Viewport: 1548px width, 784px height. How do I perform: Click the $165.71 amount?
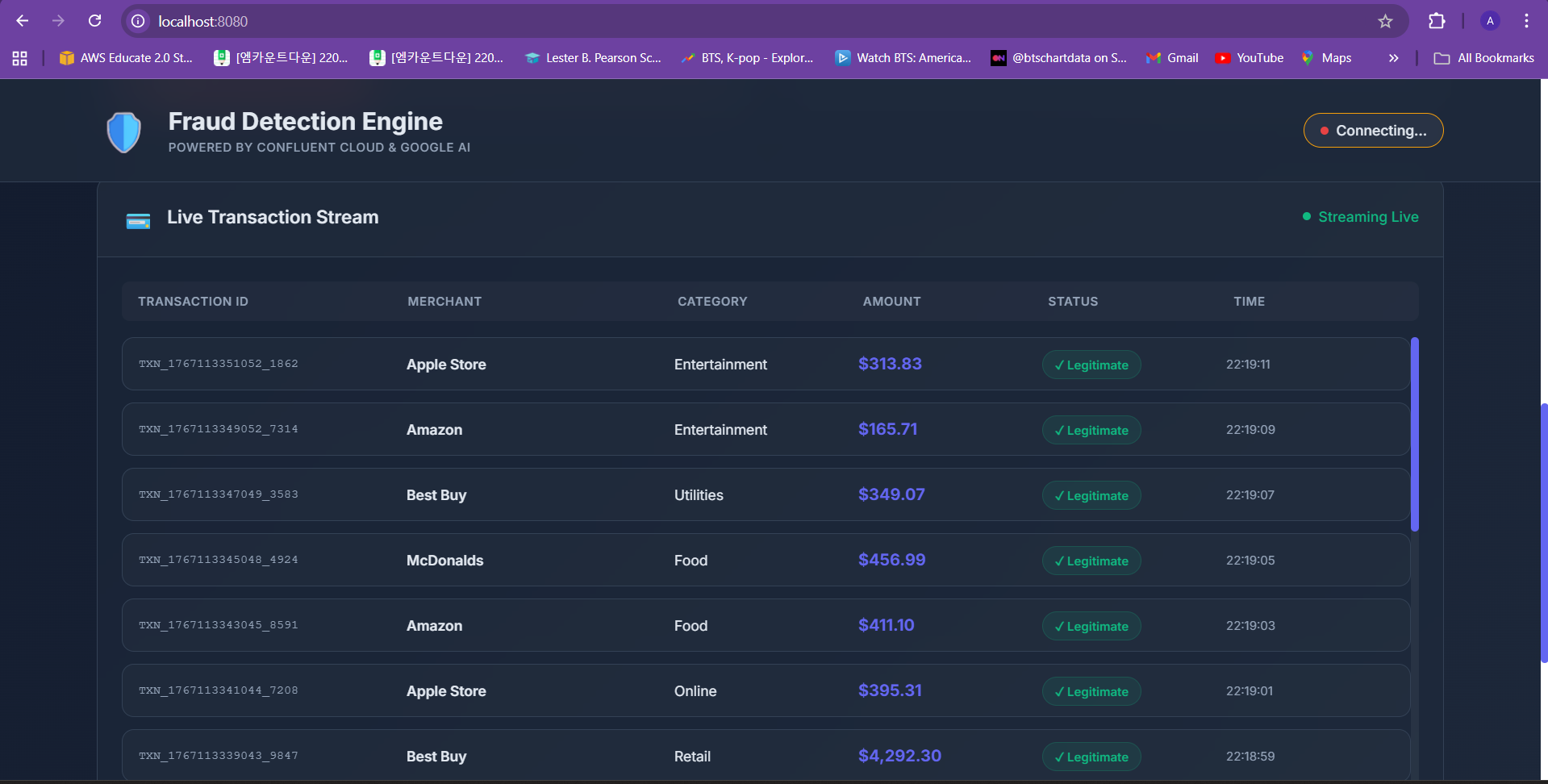(x=887, y=429)
